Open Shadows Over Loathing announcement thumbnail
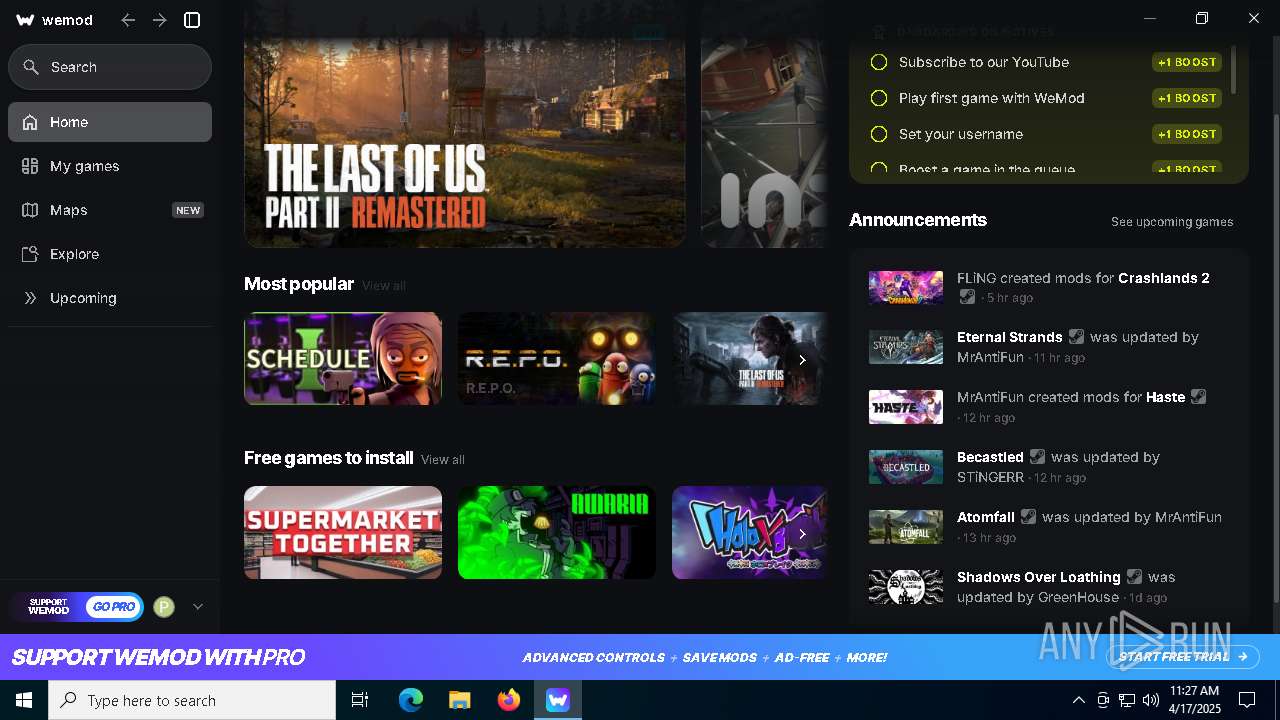The width and height of the screenshot is (1280, 720). point(906,587)
